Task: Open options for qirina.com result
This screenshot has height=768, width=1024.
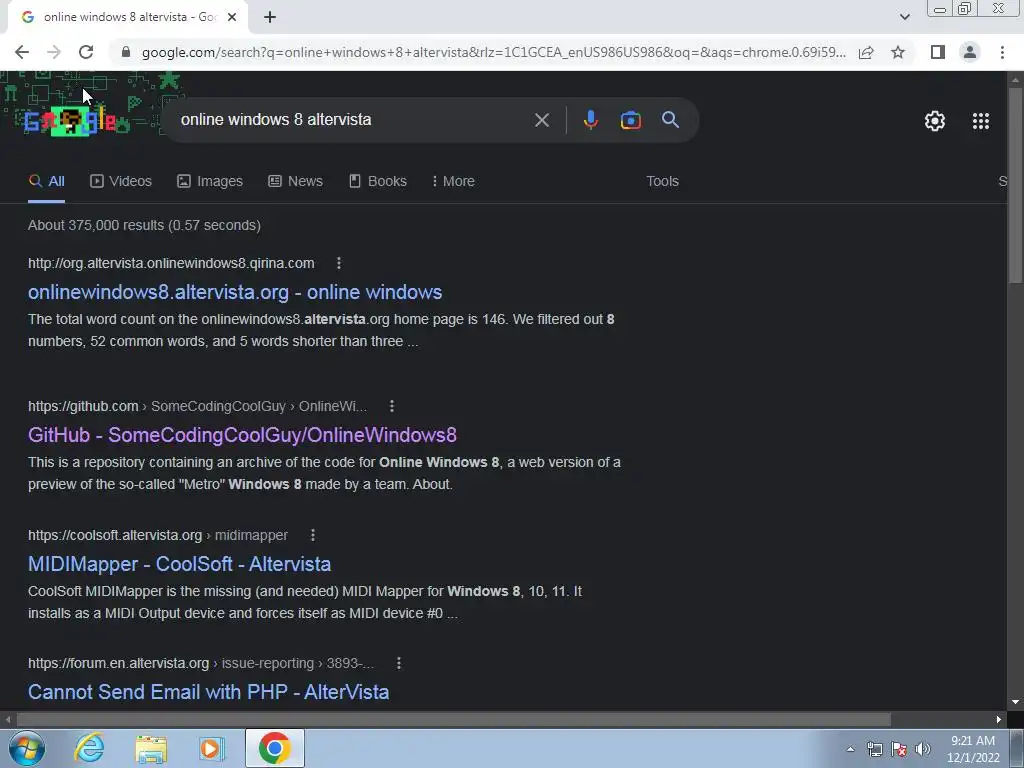Action: coord(338,263)
